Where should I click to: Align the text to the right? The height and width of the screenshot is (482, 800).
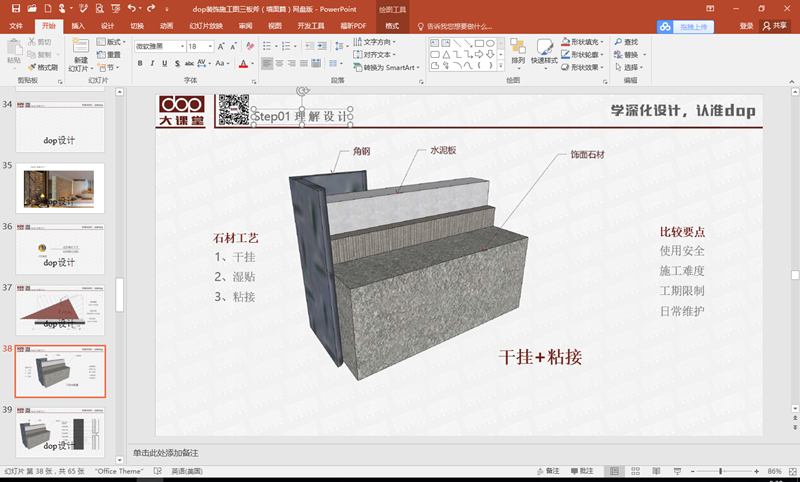(x=292, y=63)
